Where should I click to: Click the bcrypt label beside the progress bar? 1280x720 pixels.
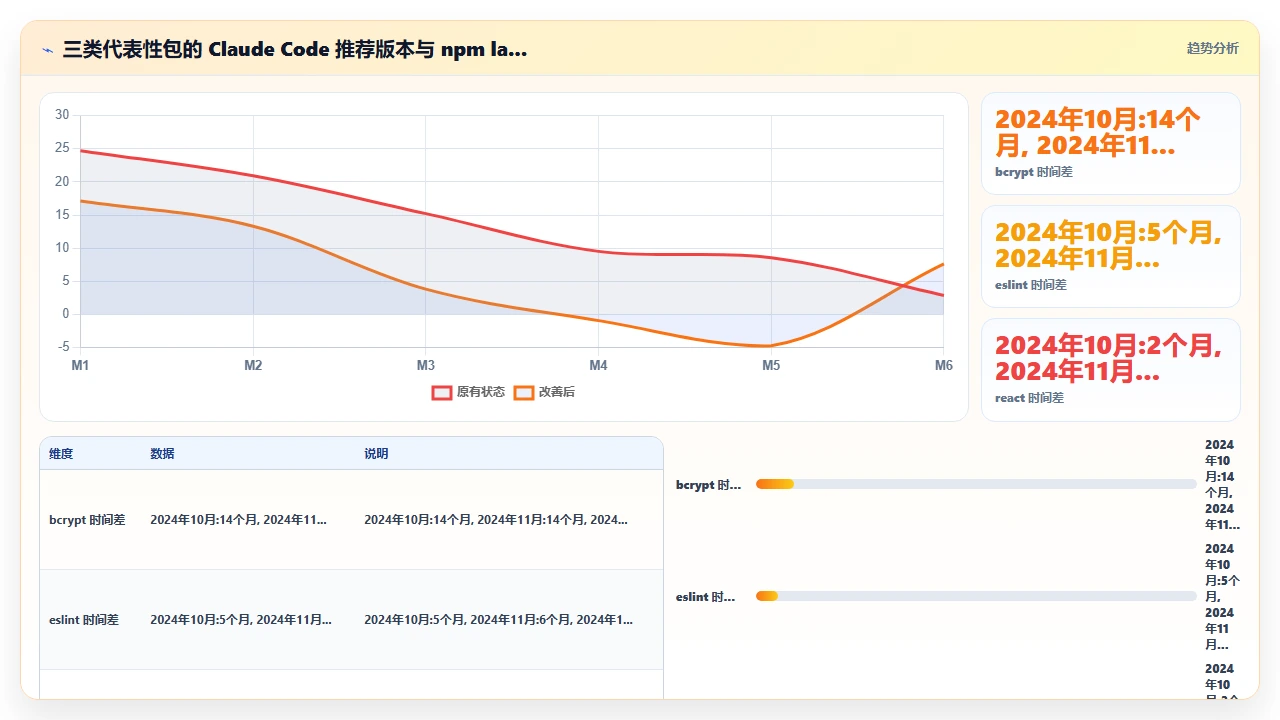tap(708, 485)
